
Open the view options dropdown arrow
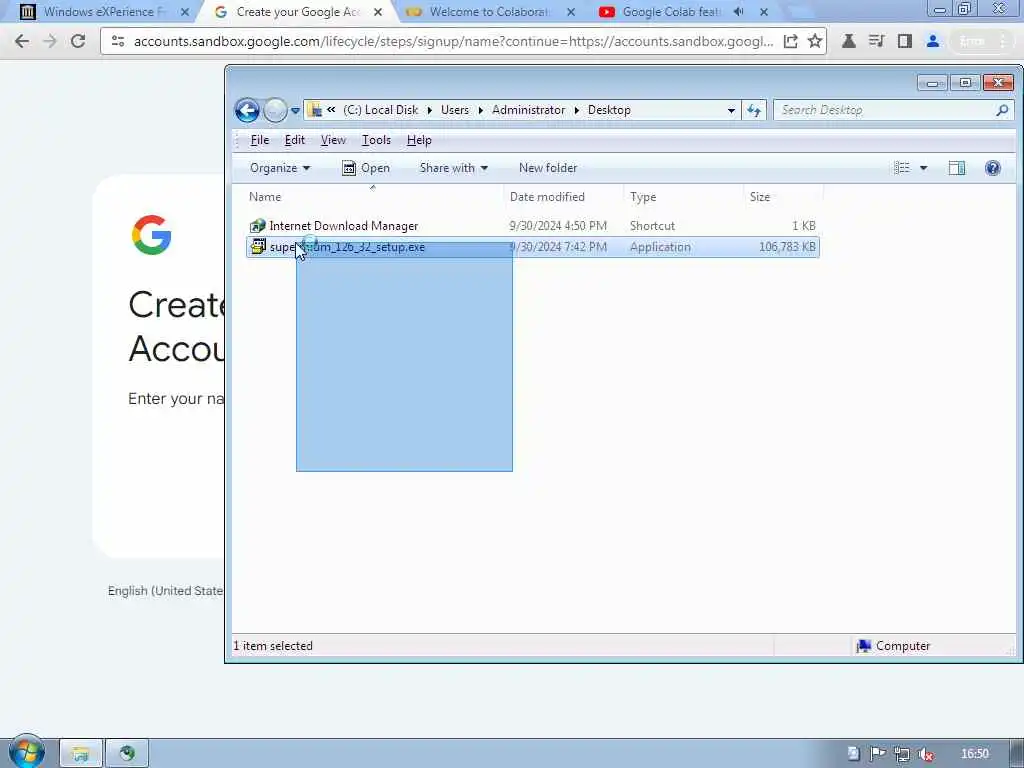923,168
